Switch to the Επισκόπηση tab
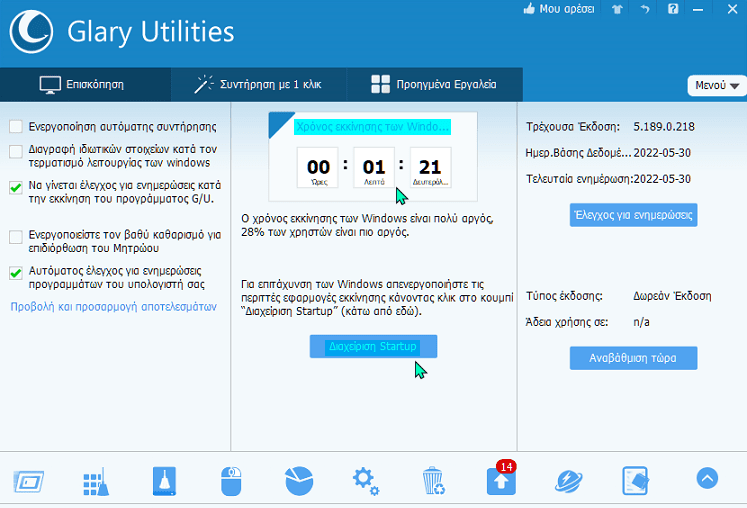 click(x=86, y=85)
